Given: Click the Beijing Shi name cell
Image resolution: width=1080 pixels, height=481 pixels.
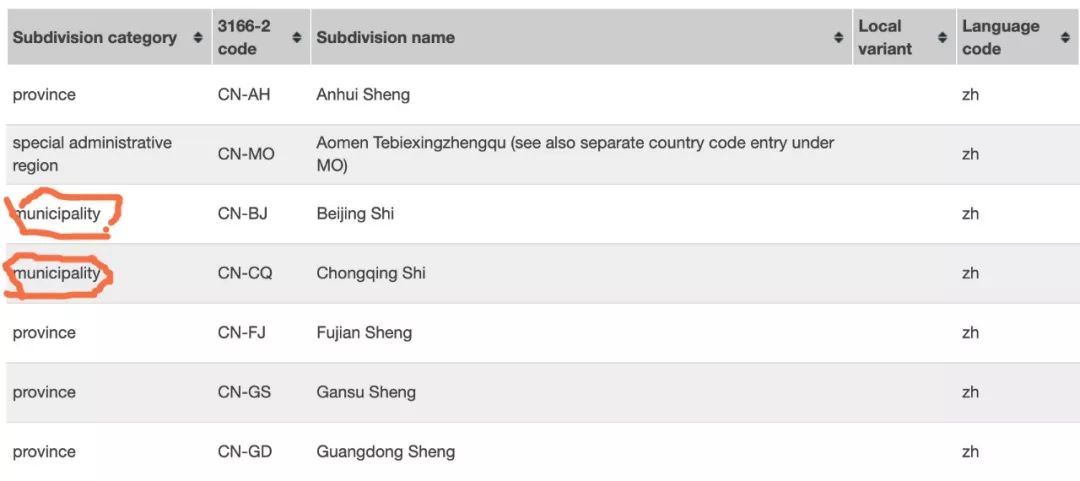Looking at the screenshot, I should (x=355, y=214).
